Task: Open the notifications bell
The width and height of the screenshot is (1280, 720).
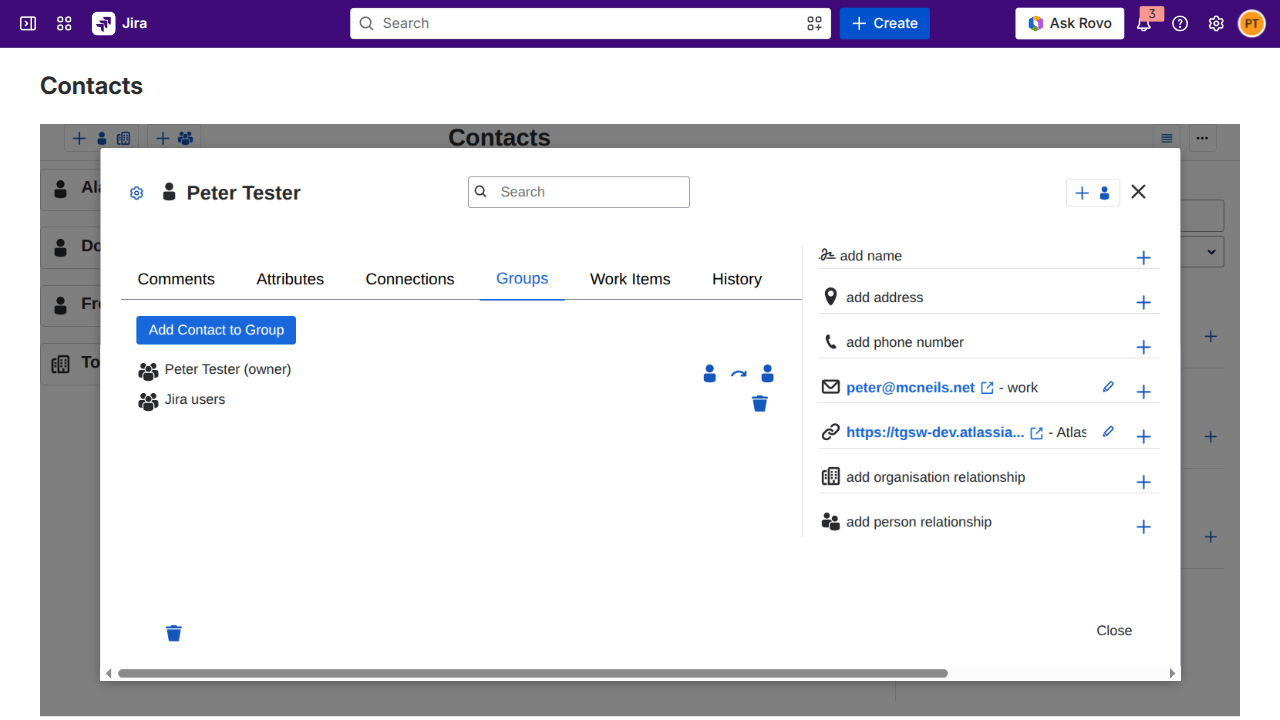Action: pos(1144,23)
